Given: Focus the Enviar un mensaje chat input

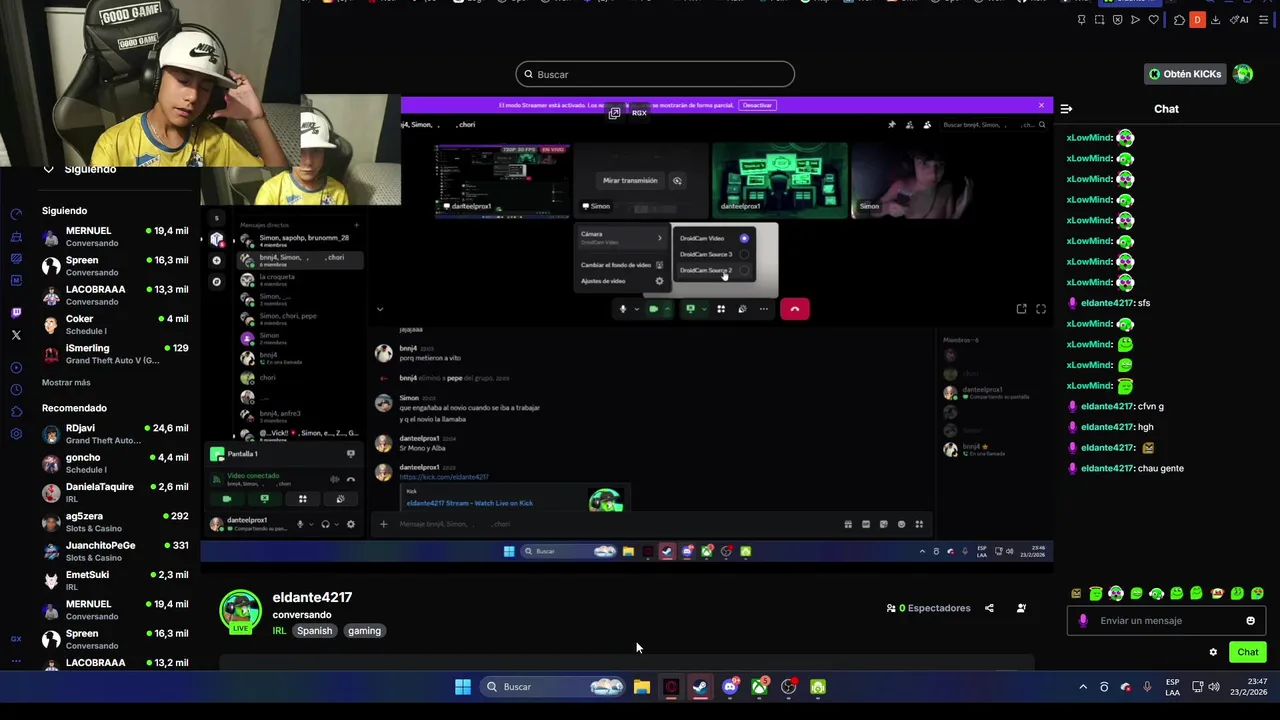Looking at the screenshot, I should 1166,621.
